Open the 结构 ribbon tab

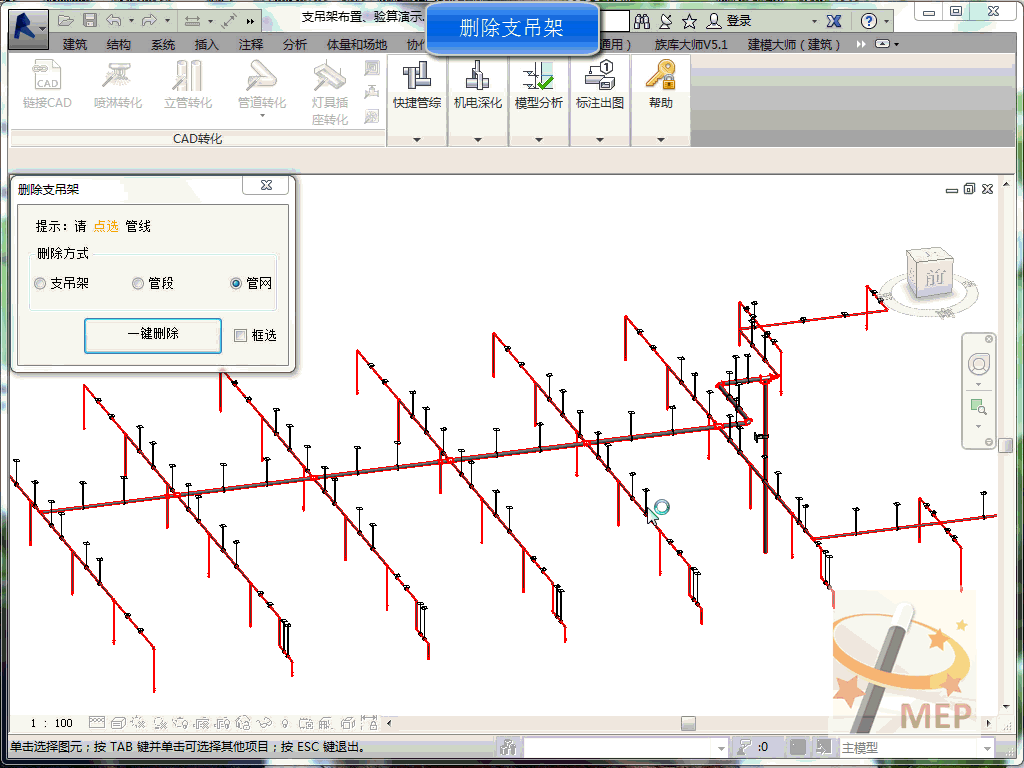(x=118, y=44)
